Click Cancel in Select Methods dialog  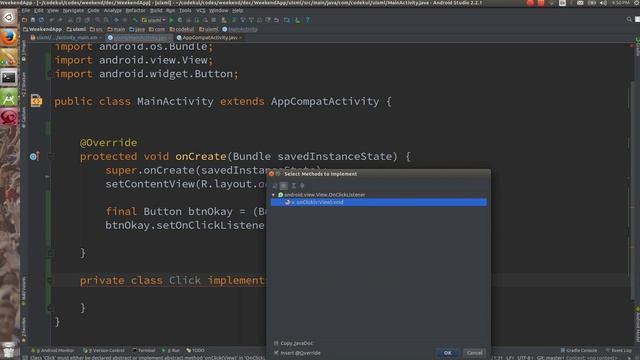[474, 353]
